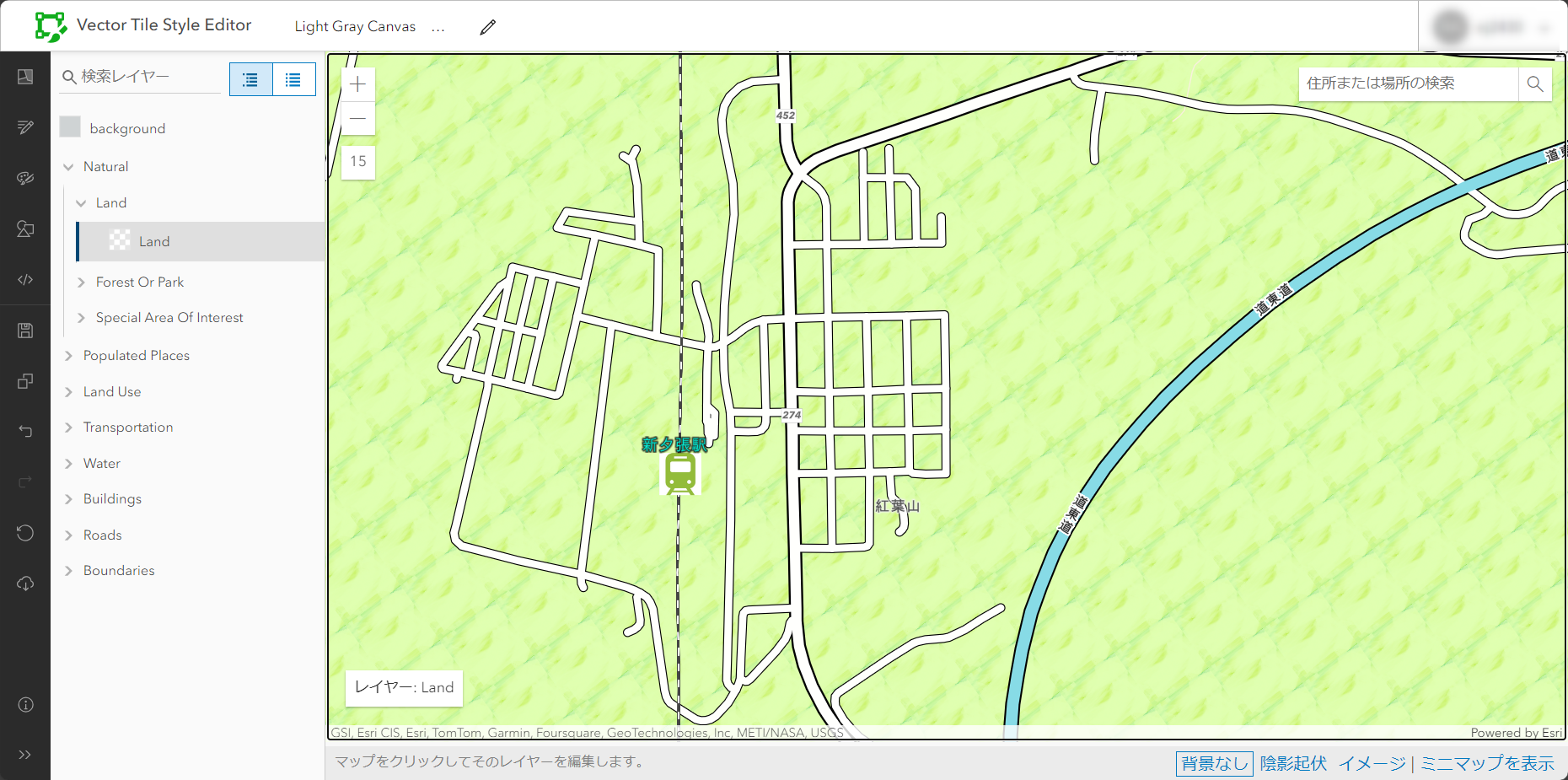Screen dimensions: 1568x780
Task: Click the Save style disk icon
Action: [x=25, y=330]
